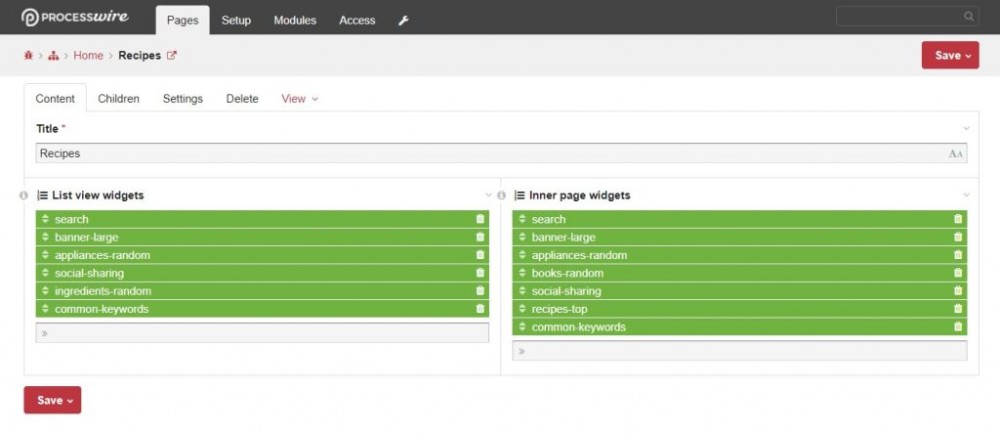The width and height of the screenshot is (1000, 434).
Task: Trash the recipes-top widget
Action: (958, 309)
